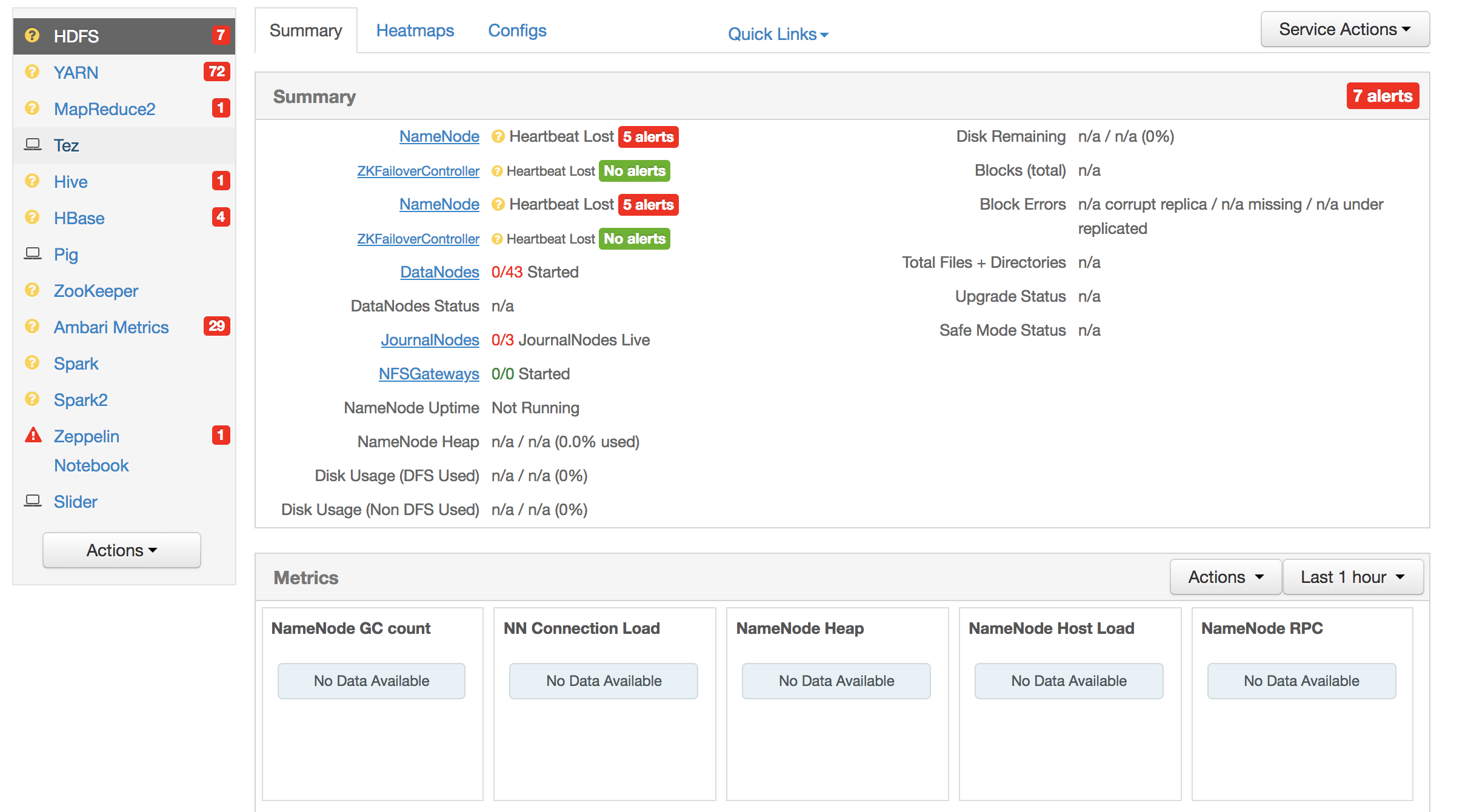Click the question-mark status icon beside HDFS
Screen dimensions: 1468x812
[x=32, y=36]
